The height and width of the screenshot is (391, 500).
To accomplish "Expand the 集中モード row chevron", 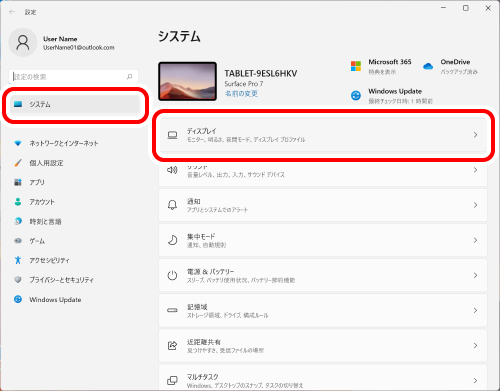I will pyautogui.click(x=475, y=240).
